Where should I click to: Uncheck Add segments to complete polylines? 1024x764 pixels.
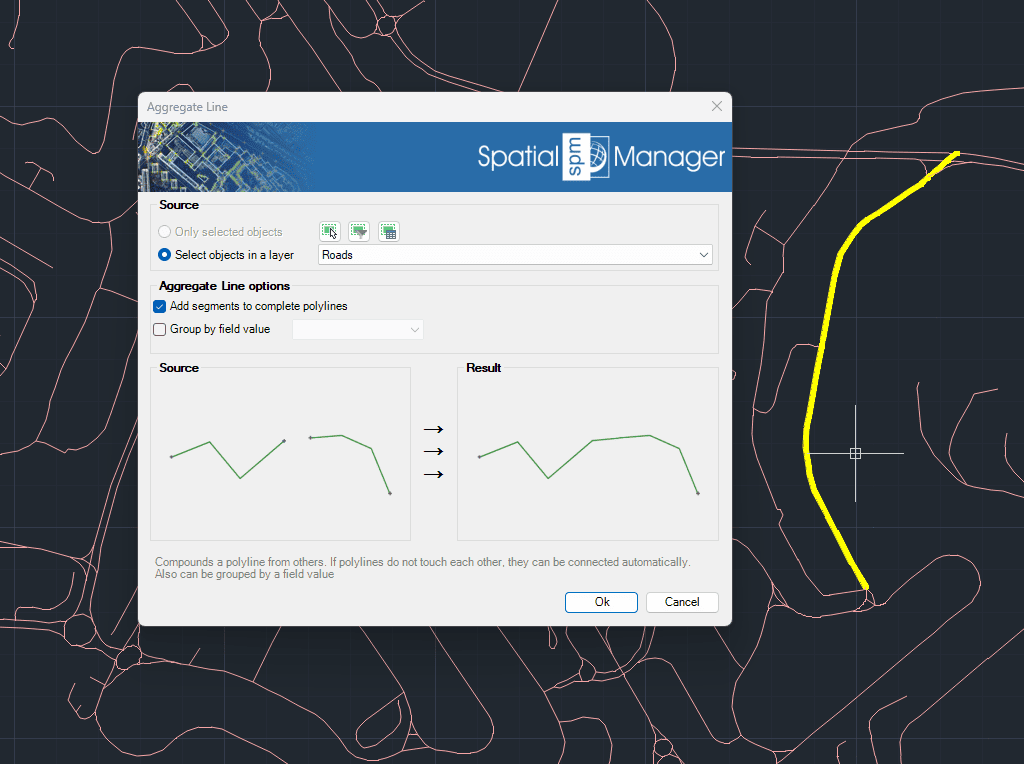pos(159,306)
